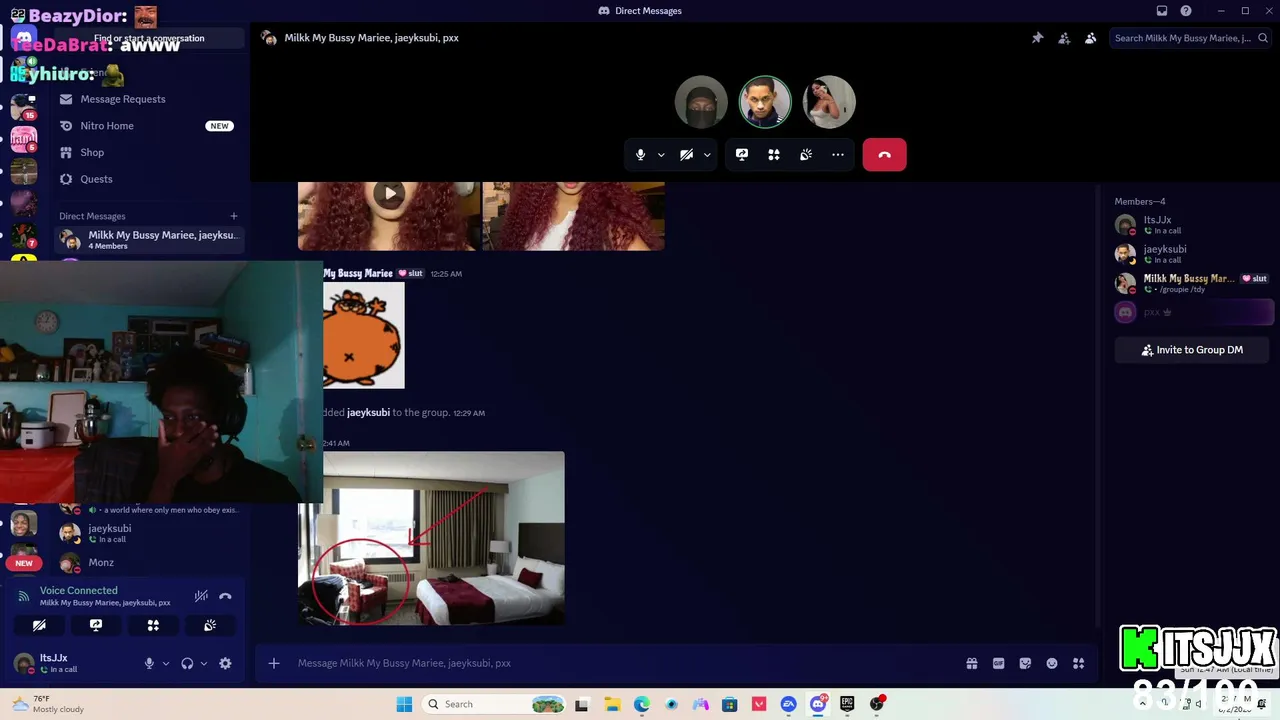
Task: Open Epic Games Launcher from taskbar
Action: (x=847, y=704)
